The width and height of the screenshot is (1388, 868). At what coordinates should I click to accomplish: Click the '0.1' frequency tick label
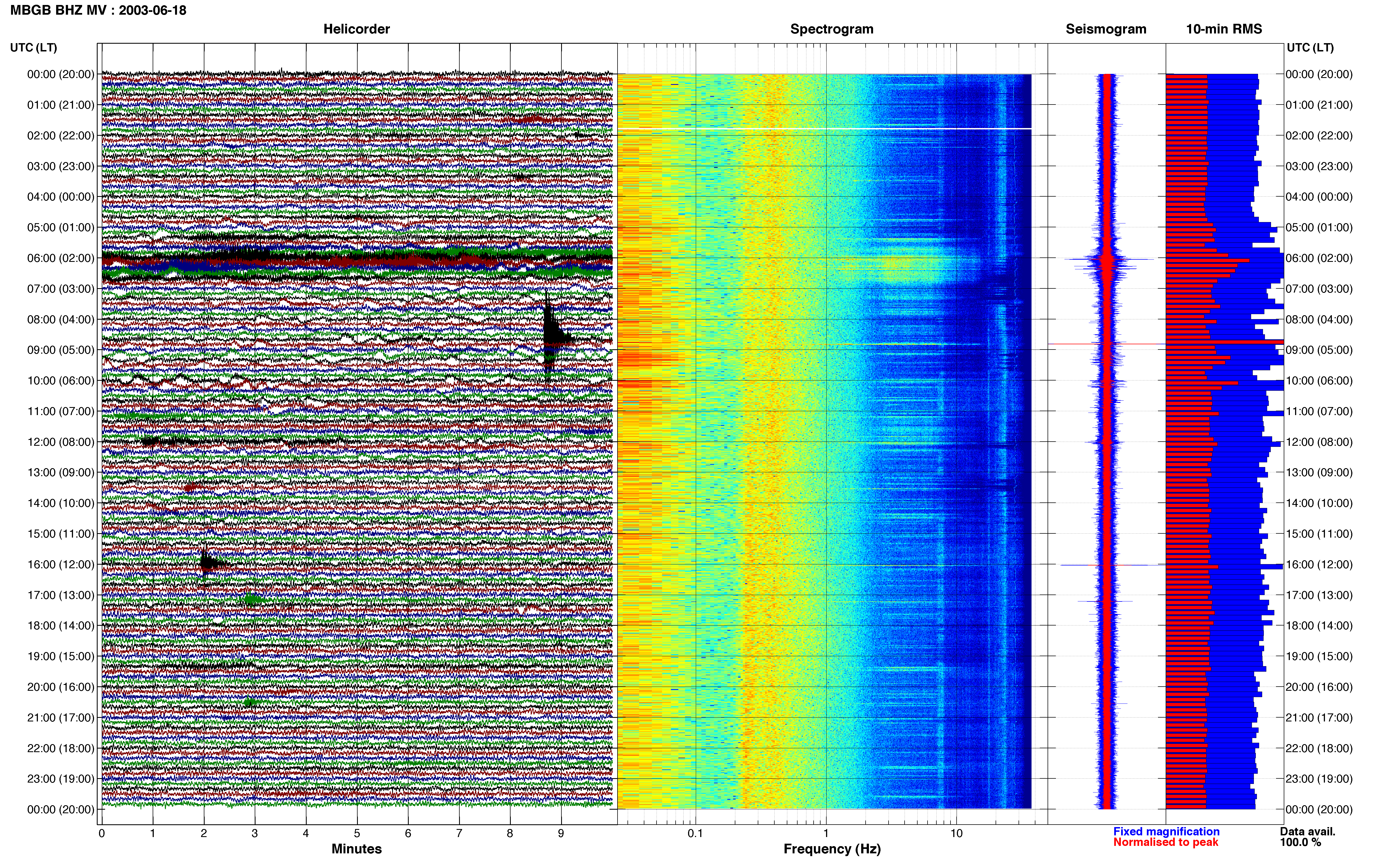click(x=695, y=833)
